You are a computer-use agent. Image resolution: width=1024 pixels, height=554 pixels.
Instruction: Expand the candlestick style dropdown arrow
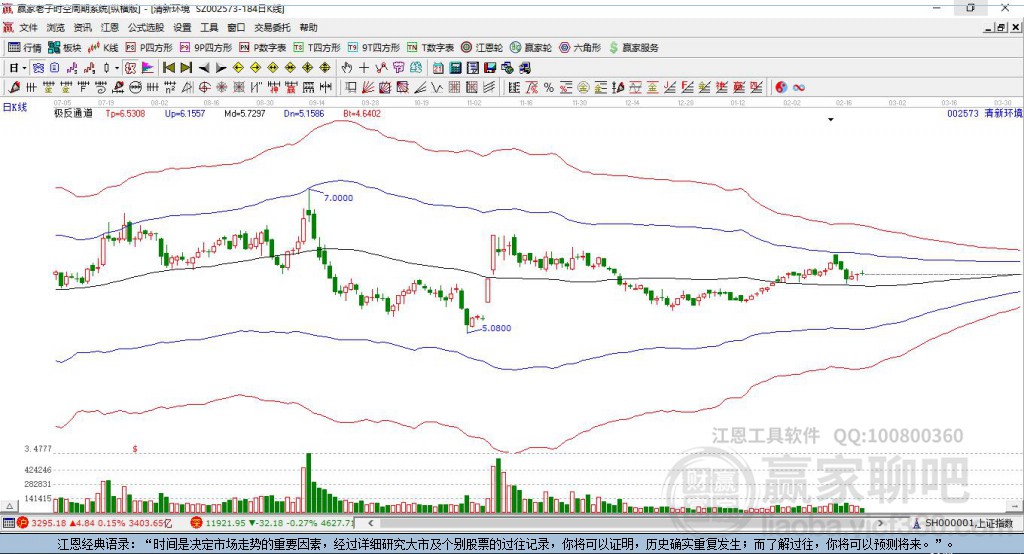[x=117, y=67]
